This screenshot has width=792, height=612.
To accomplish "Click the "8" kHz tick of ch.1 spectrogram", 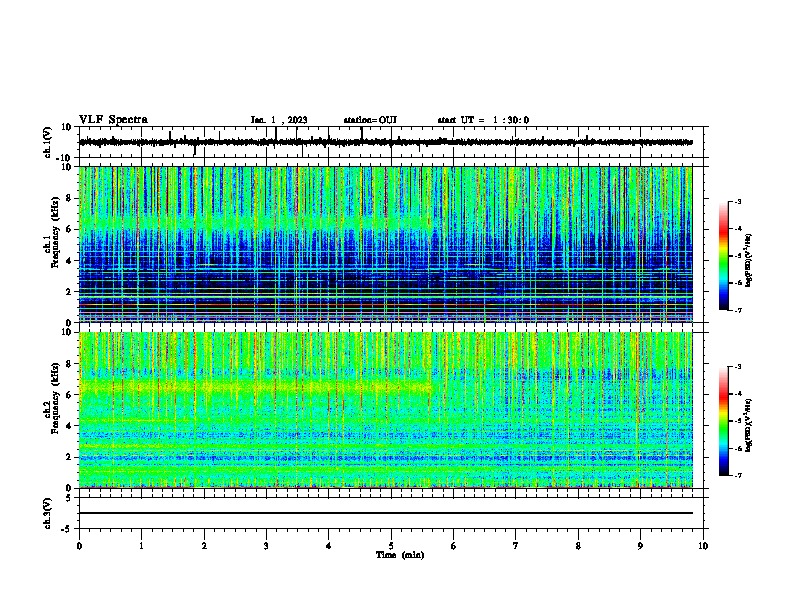I will click(x=69, y=198).
